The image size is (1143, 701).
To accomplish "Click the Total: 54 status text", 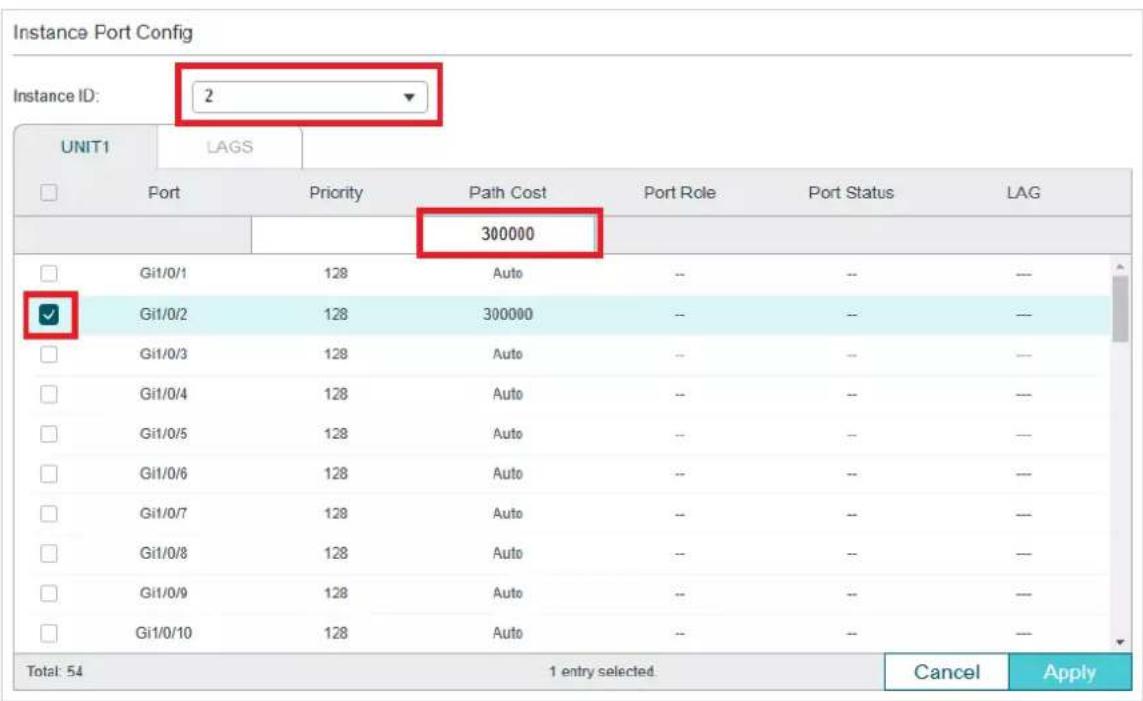I will tap(54, 671).
